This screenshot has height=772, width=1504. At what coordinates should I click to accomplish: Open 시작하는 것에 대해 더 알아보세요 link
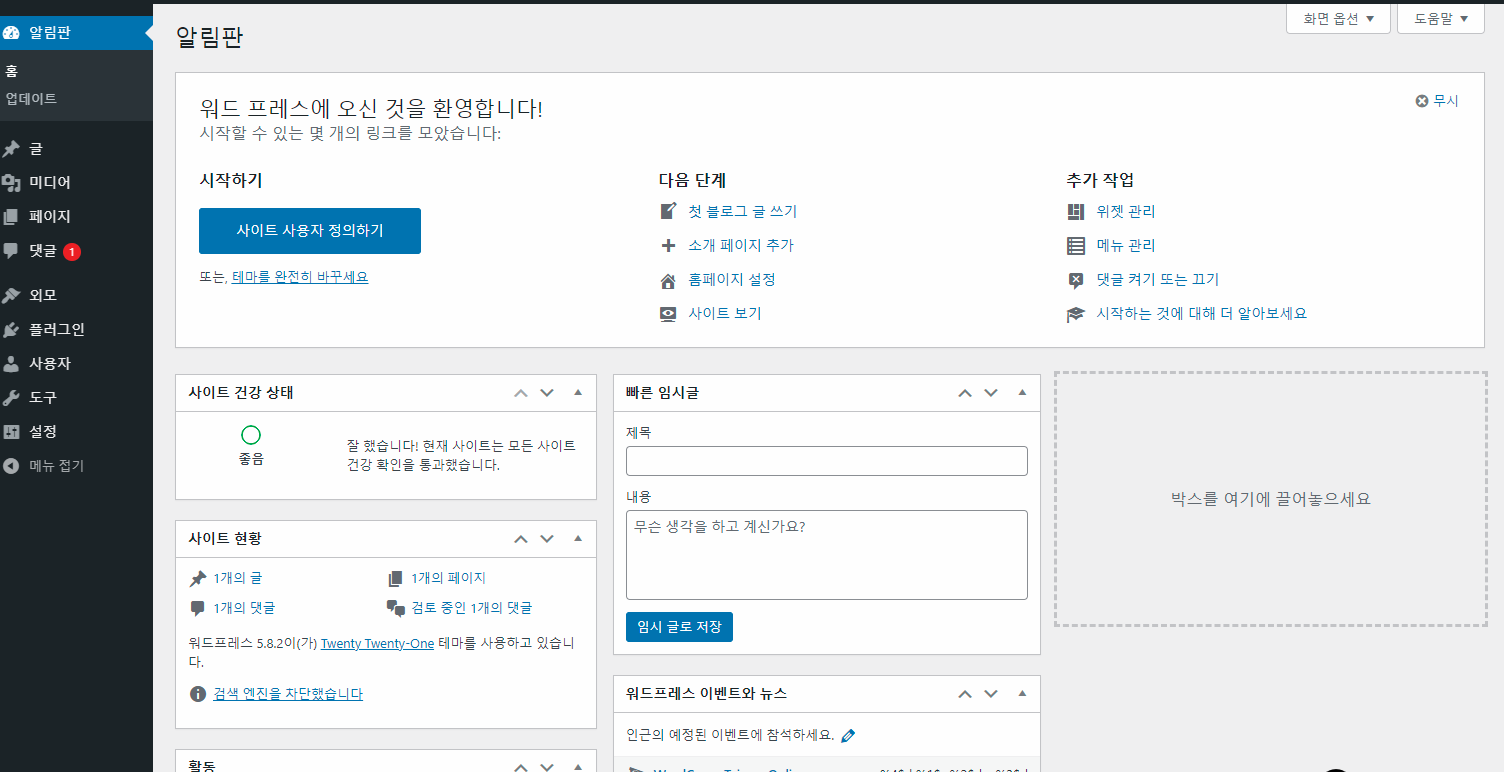point(1202,314)
